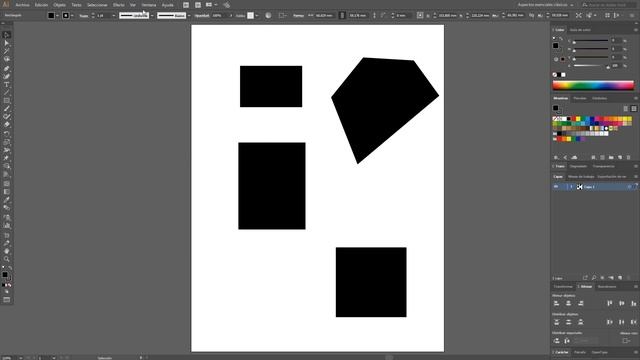Select the Gradient tool
640x360 pixels.
coord(7,192)
